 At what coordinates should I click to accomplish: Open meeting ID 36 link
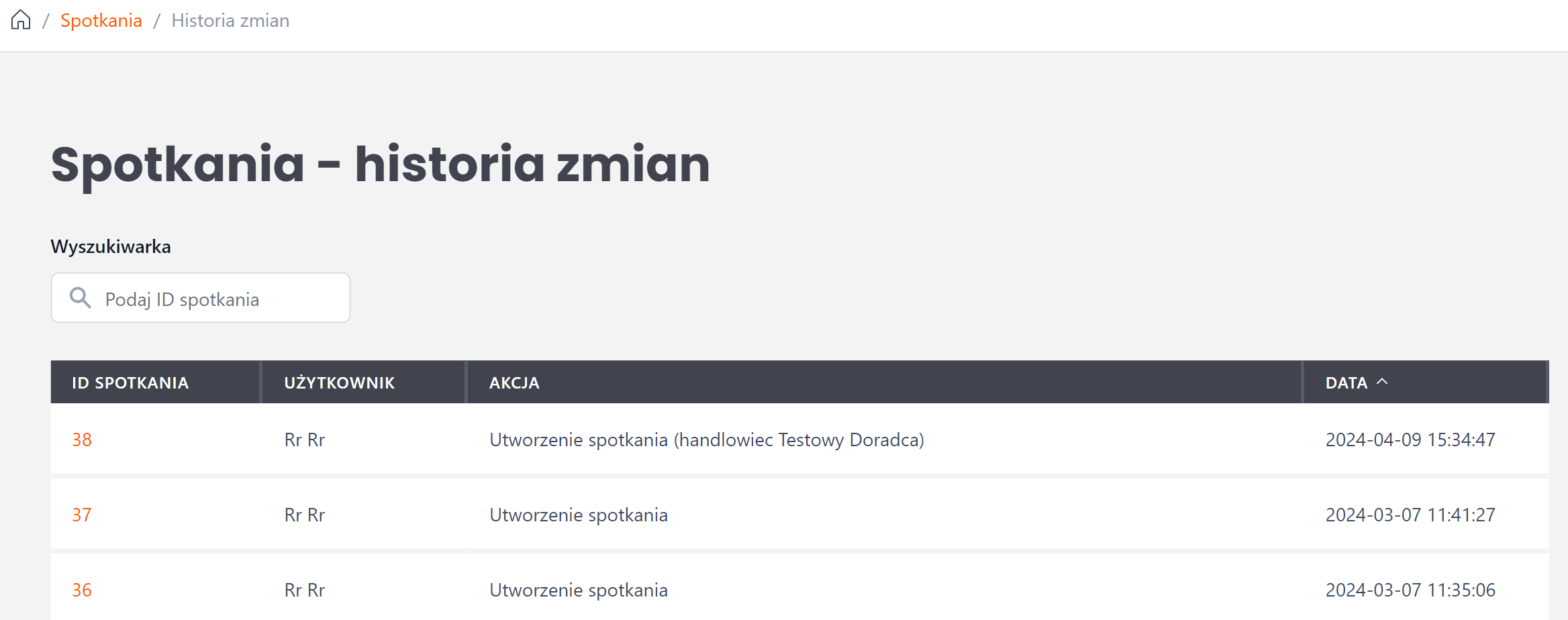pyautogui.click(x=82, y=590)
